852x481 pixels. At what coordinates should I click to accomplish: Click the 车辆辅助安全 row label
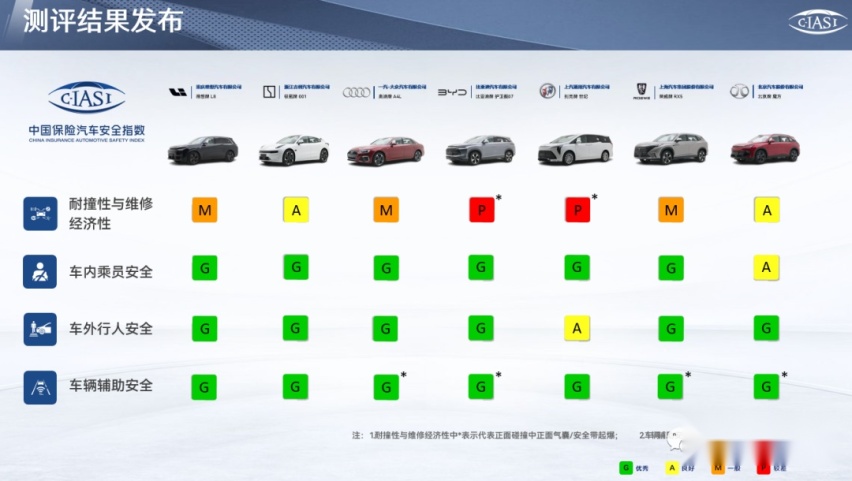[x=111, y=386]
